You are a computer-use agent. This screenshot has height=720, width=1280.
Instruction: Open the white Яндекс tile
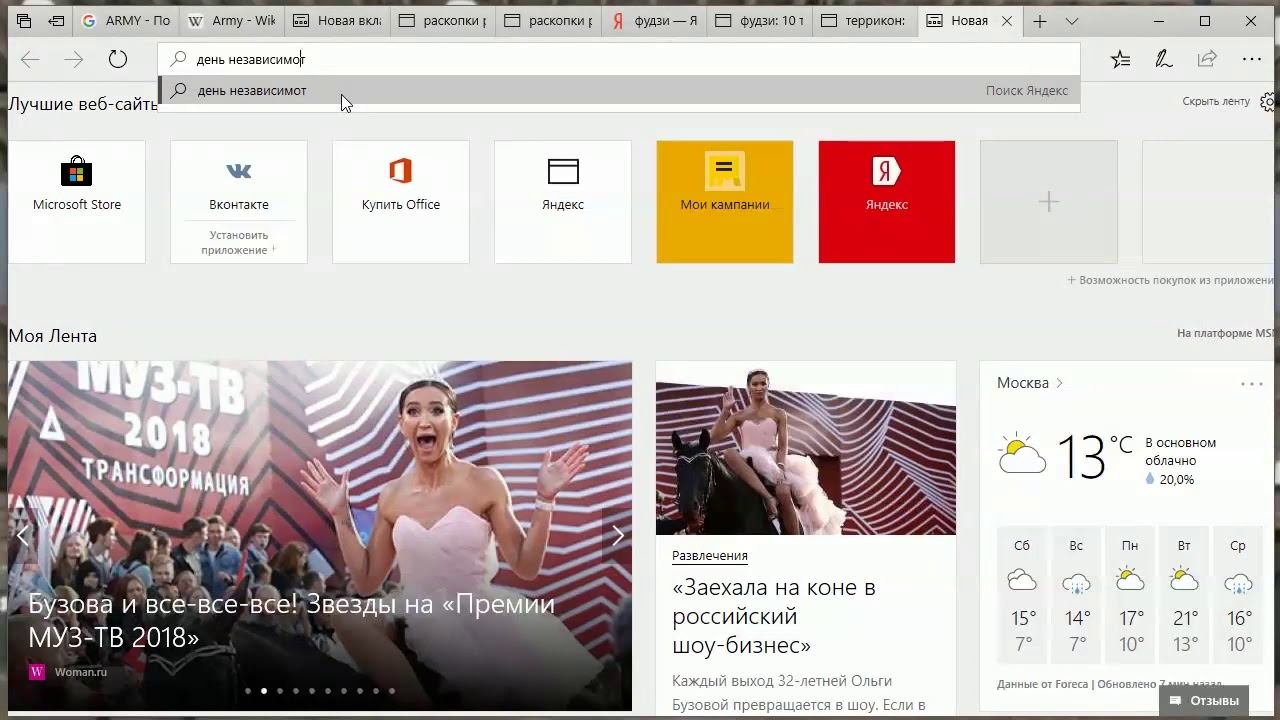(563, 202)
